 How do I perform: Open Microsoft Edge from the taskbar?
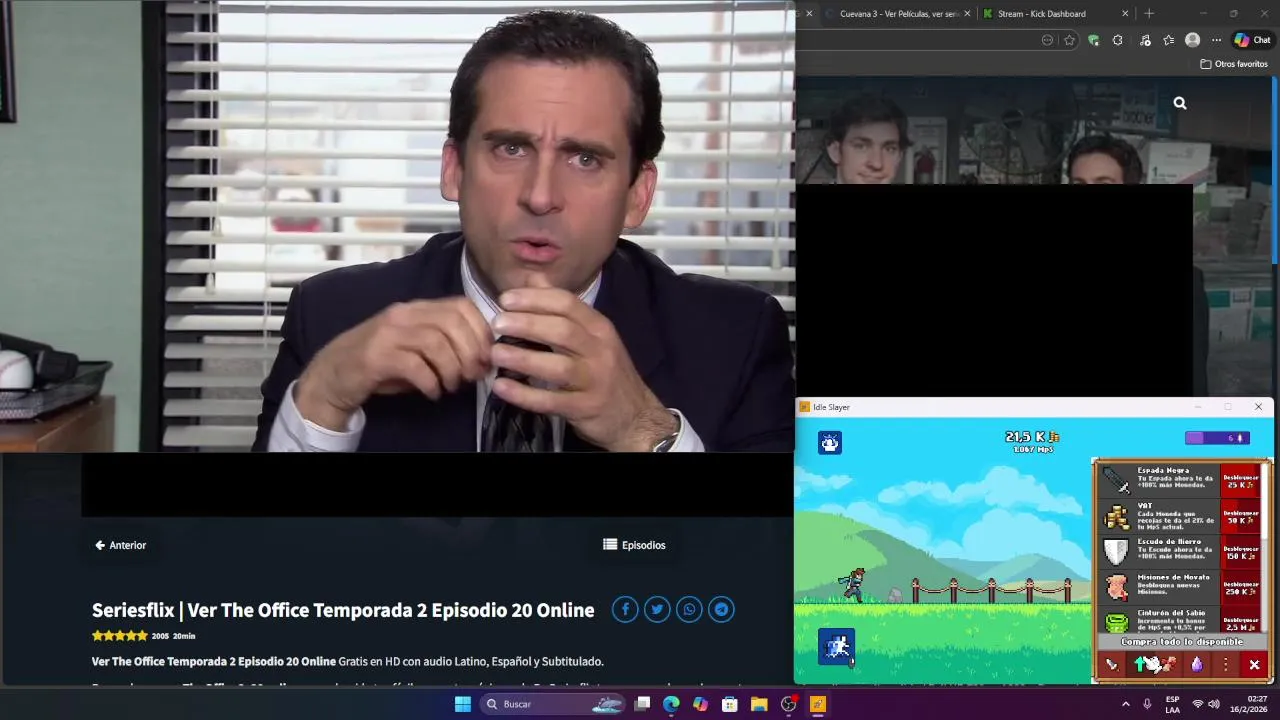tap(671, 704)
